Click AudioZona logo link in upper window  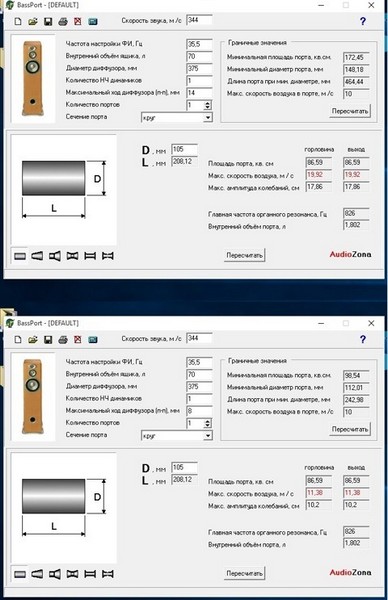350,254
